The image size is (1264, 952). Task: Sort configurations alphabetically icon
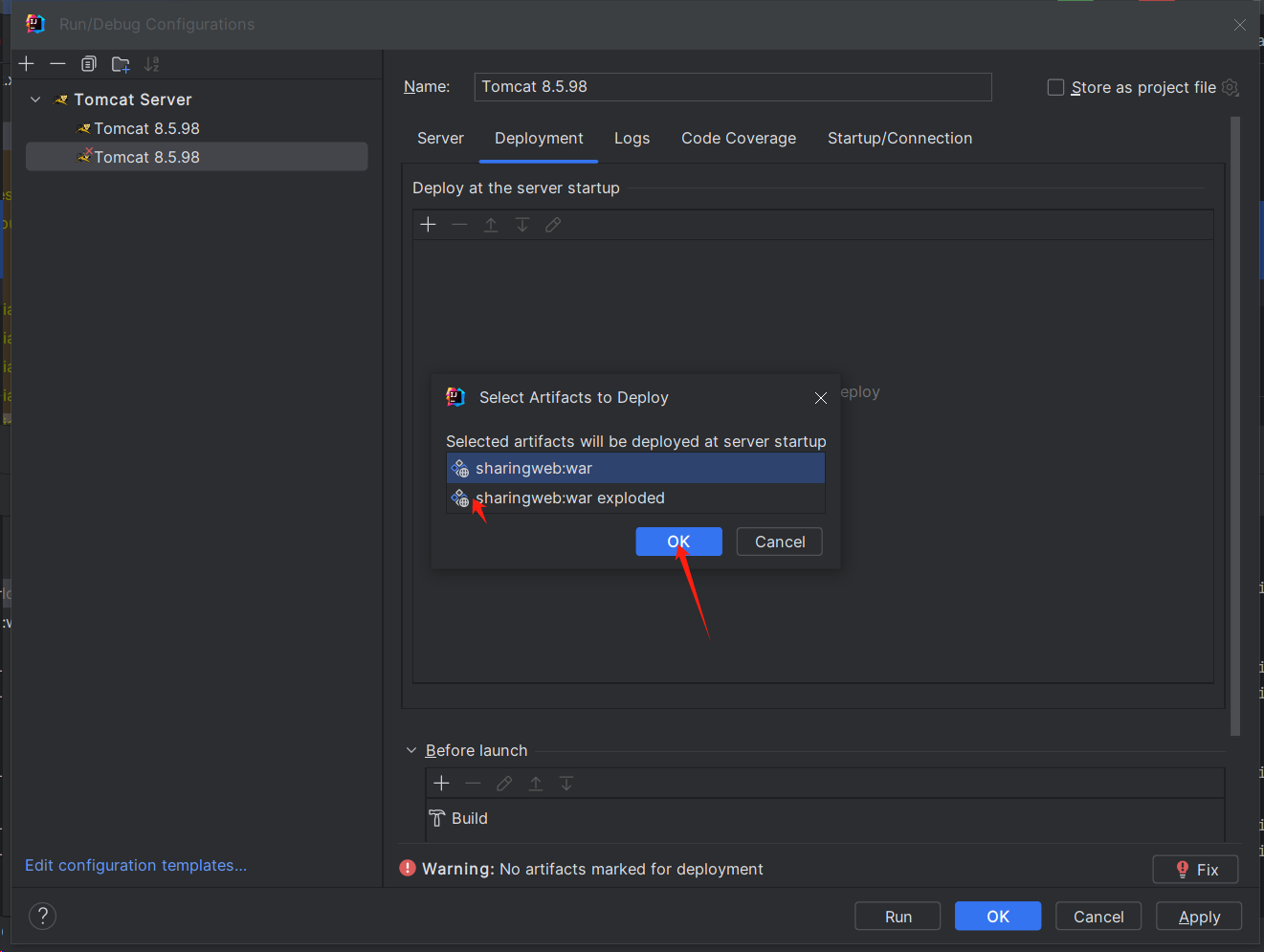coord(151,64)
